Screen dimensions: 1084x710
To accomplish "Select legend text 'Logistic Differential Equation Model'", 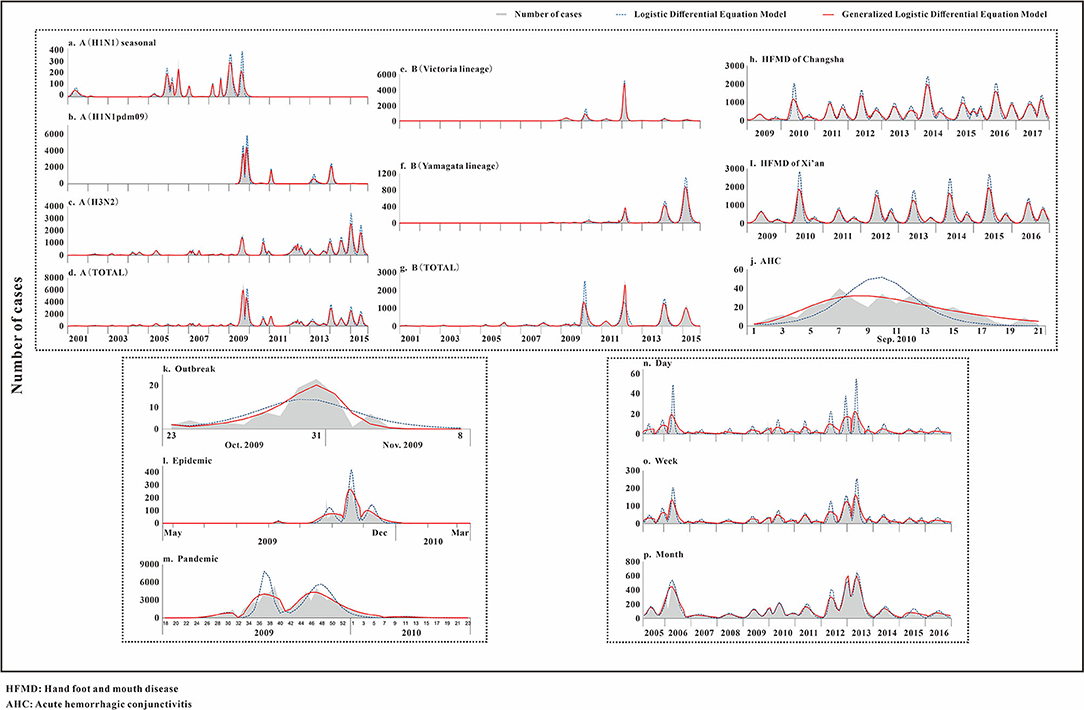I will point(710,15).
